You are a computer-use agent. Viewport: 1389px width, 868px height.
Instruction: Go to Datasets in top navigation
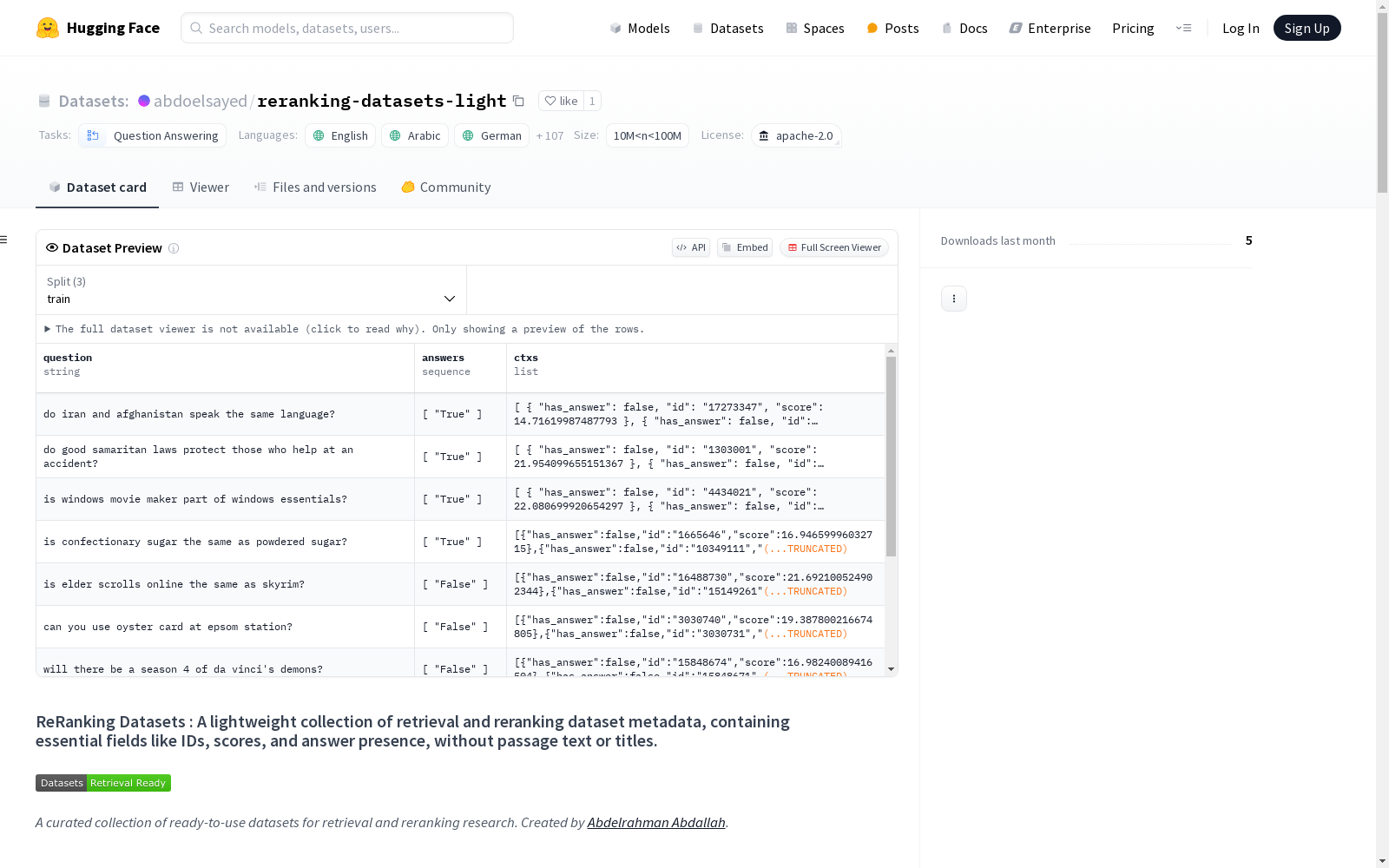click(x=727, y=28)
